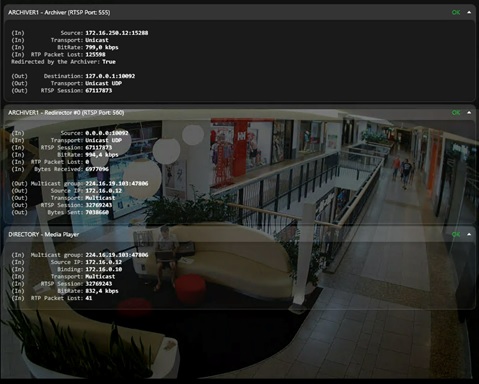Collapse the Redirector #0 panel arrow
Screen dimensions: 479x384
pyautogui.click(x=469, y=113)
